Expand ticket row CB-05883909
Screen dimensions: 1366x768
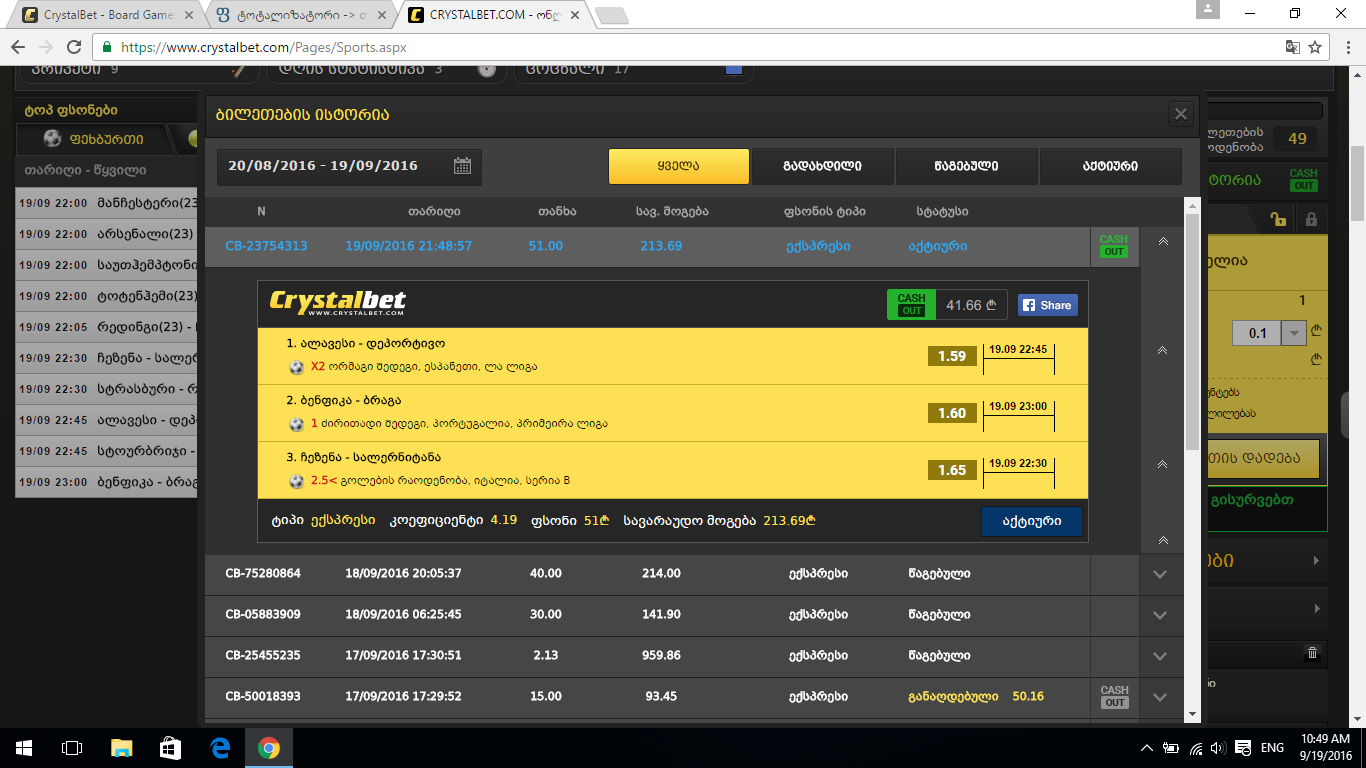coord(1160,615)
